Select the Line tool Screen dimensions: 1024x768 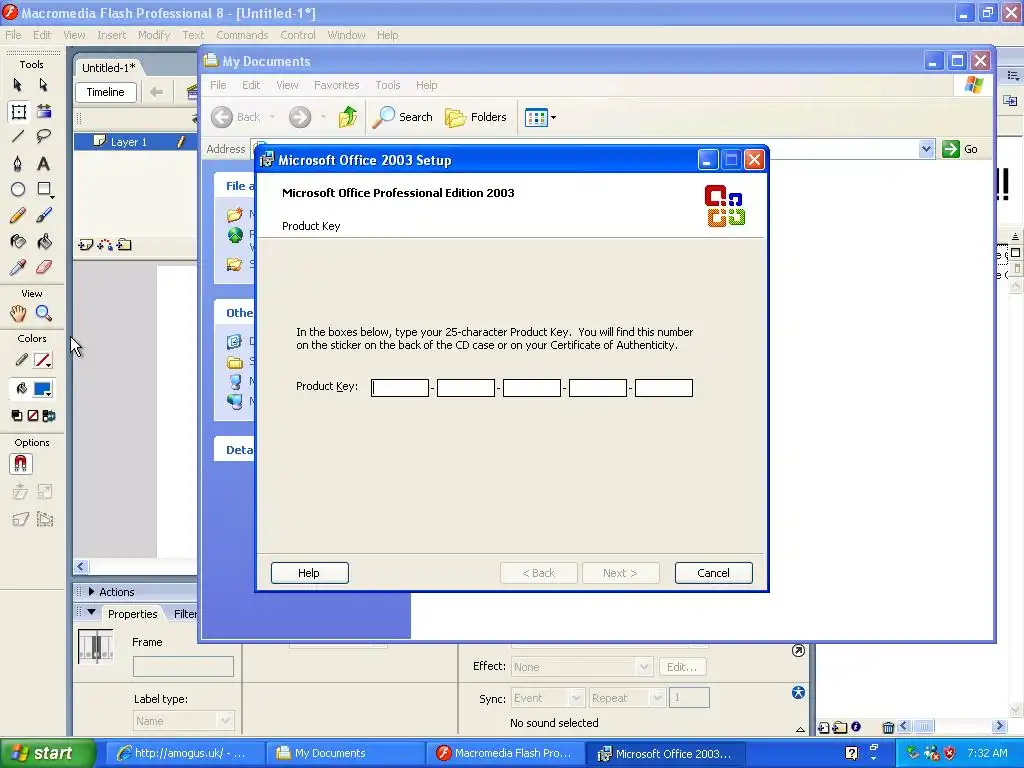[18, 136]
